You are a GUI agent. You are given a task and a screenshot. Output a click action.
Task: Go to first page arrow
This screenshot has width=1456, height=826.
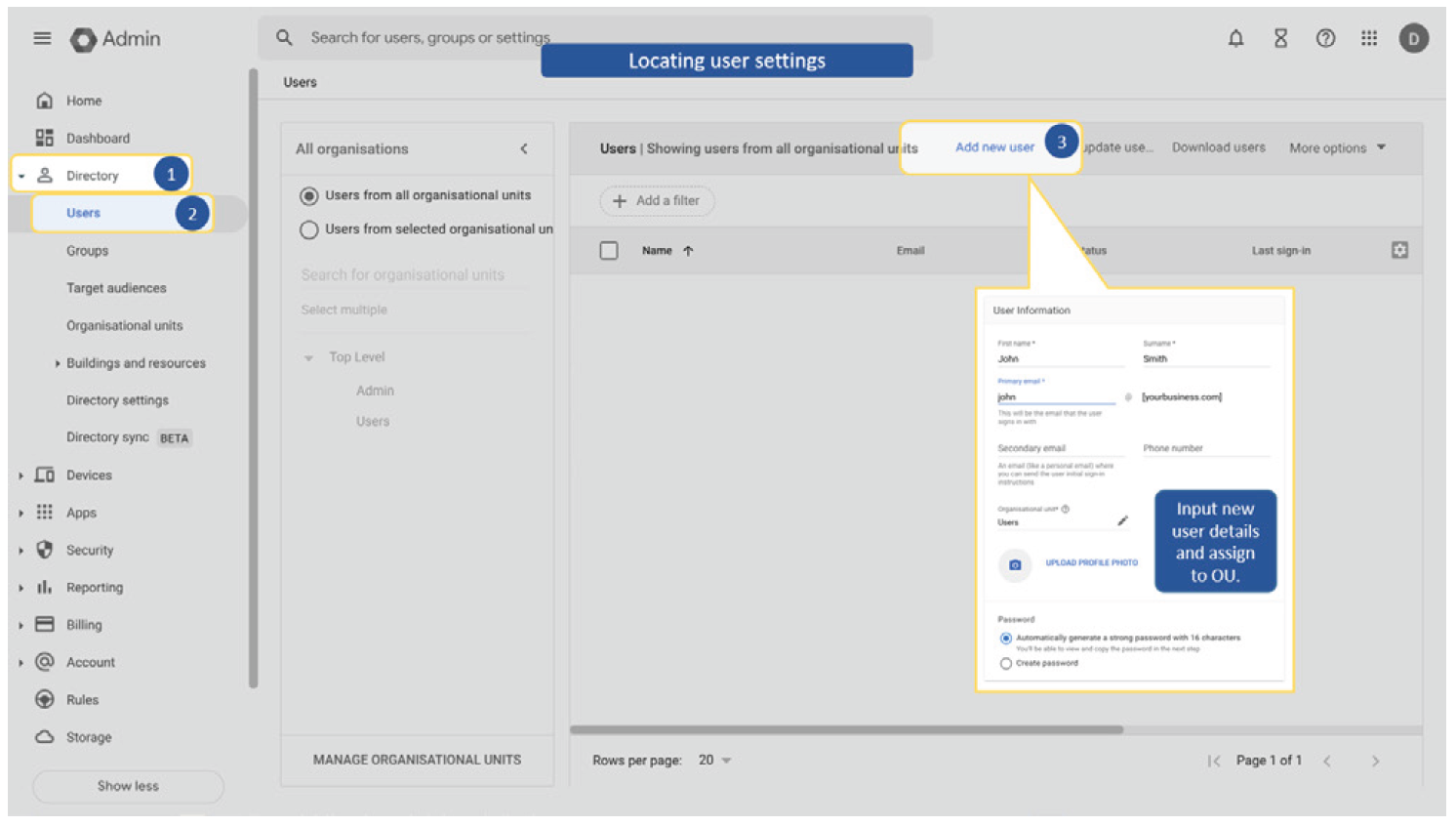pos(1213,761)
